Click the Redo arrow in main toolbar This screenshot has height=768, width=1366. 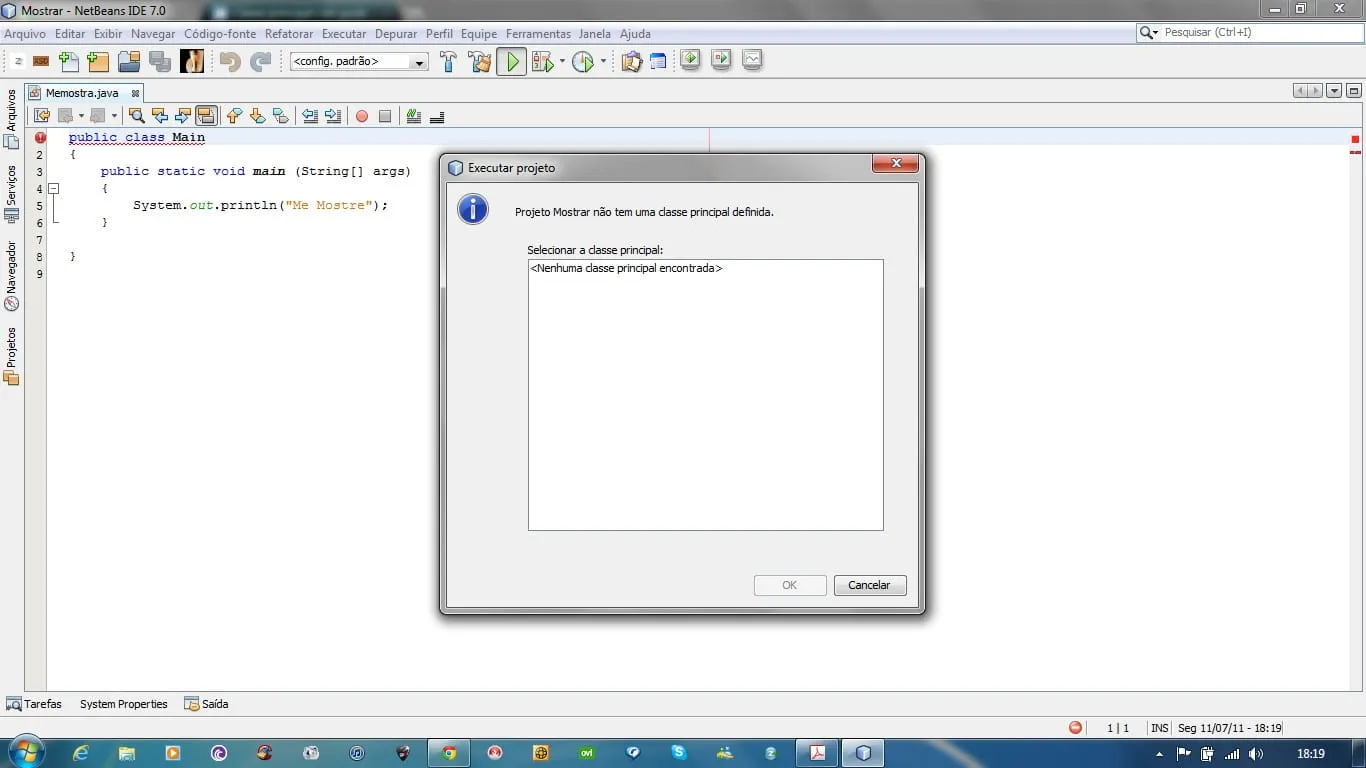261,62
